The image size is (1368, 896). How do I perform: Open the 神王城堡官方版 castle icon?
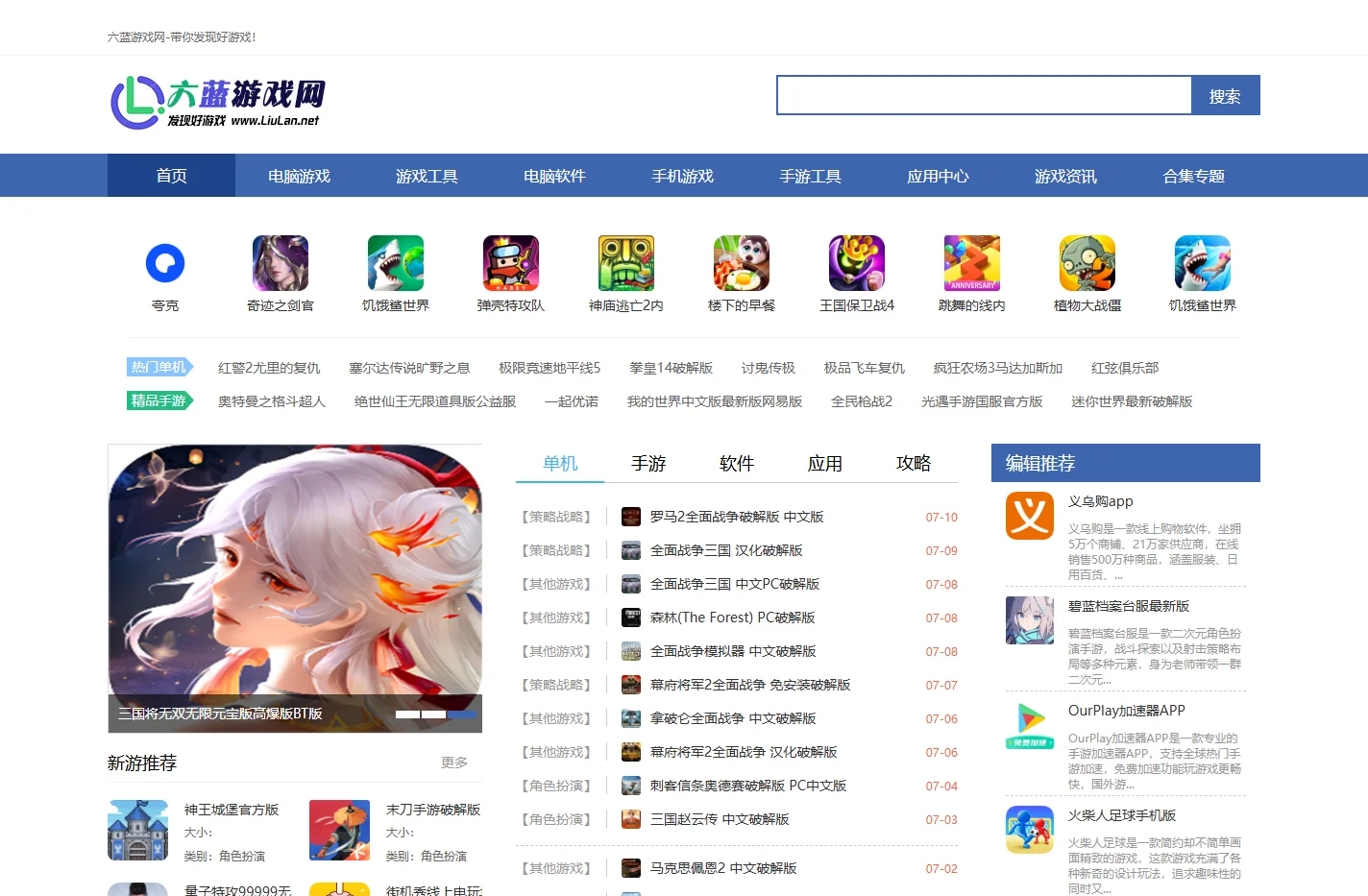(138, 830)
